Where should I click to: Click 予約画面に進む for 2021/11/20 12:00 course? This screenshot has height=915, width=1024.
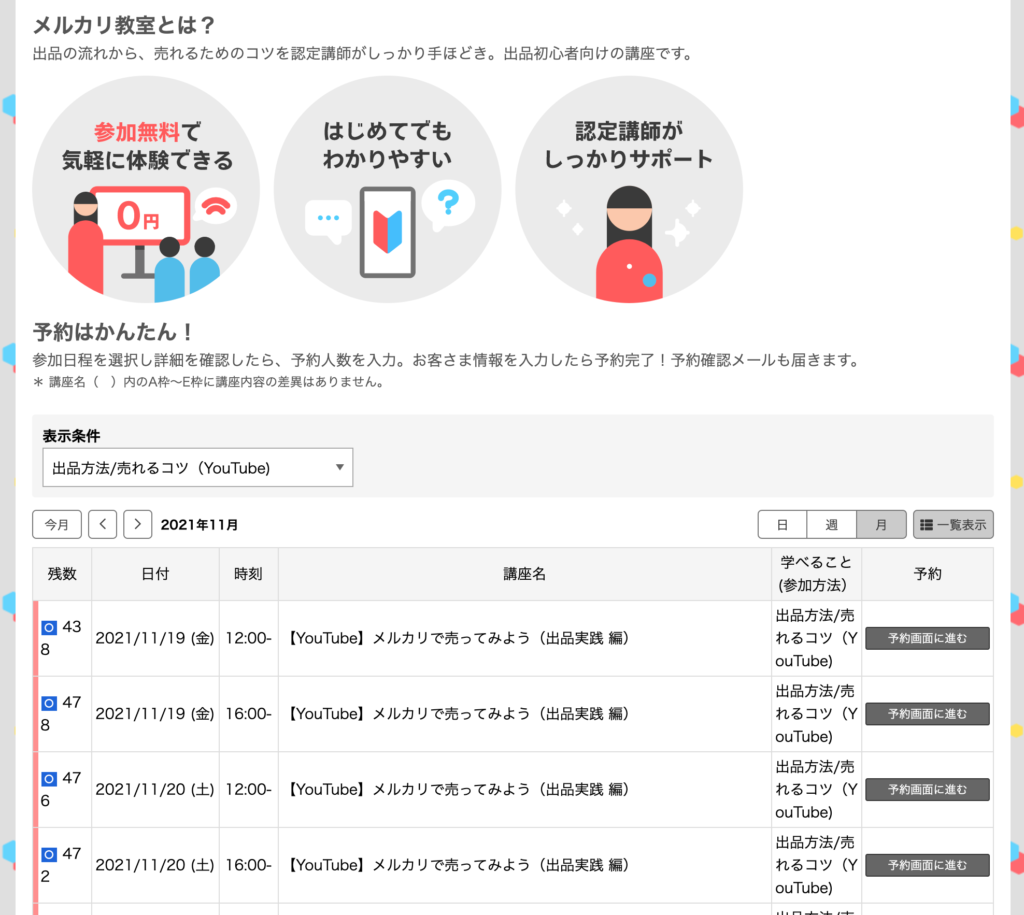(x=927, y=790)
